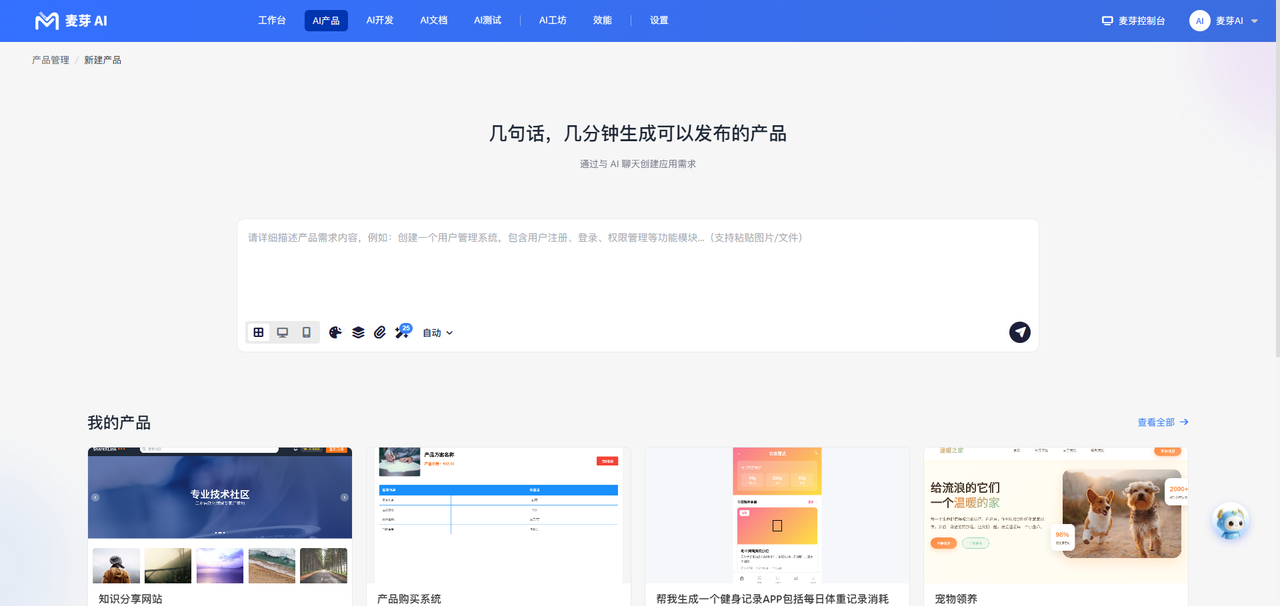Open the 设置 menu
Image resolution: width=1280 pixels, height=606 pixels.
point(659,20)
